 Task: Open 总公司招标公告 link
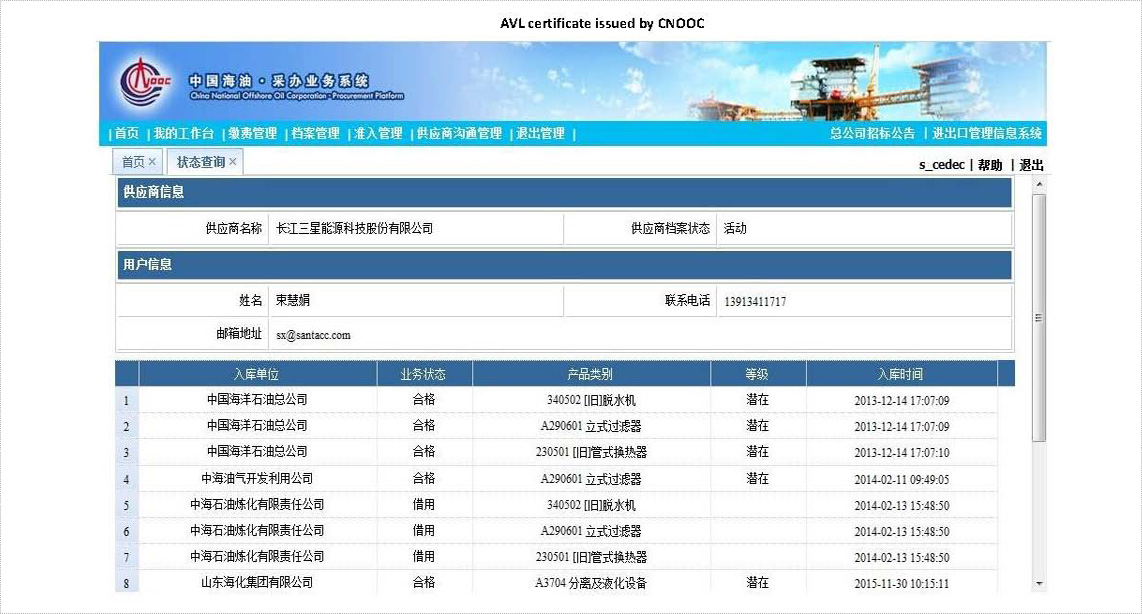click(873, 133)
